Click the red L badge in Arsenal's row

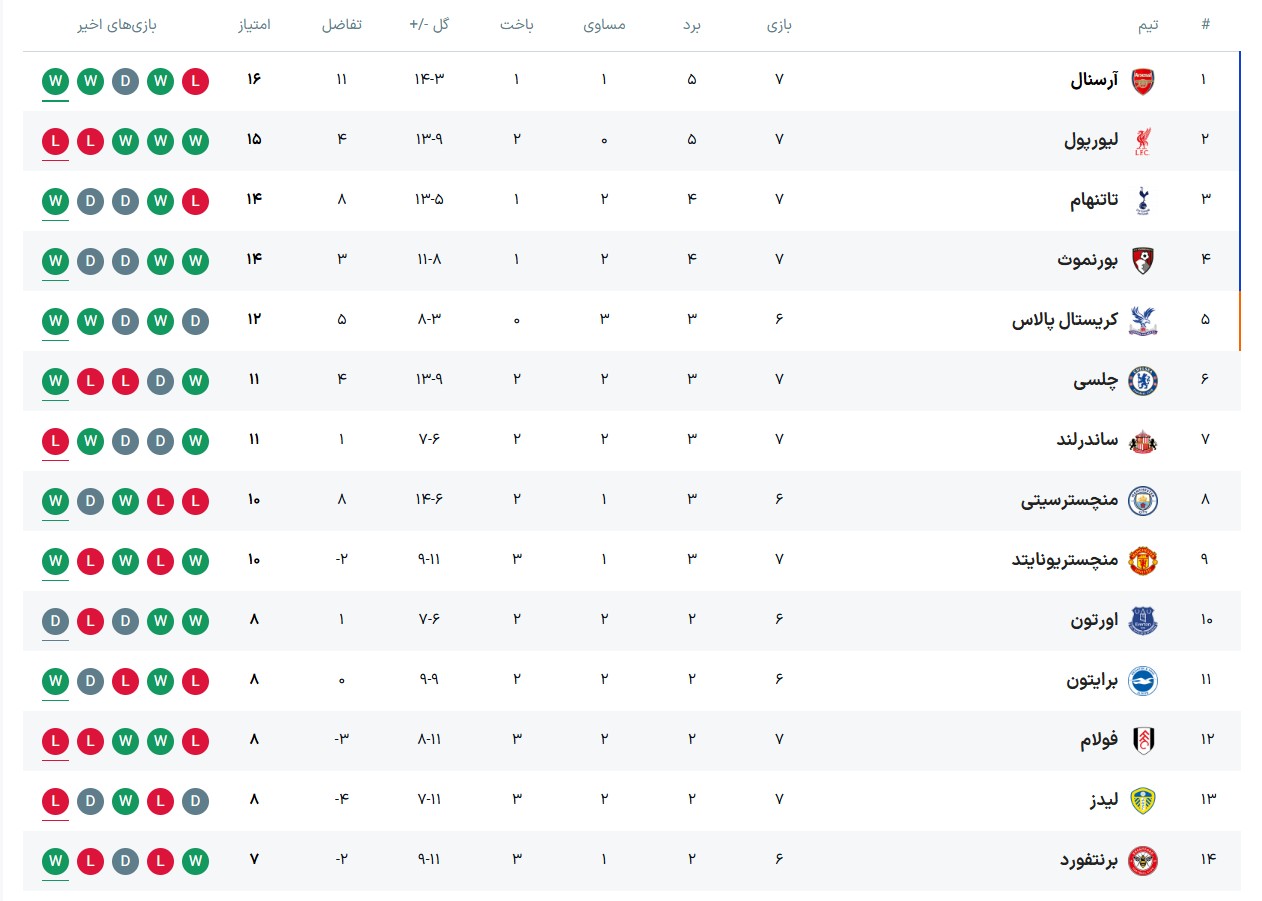click(196, 80)
